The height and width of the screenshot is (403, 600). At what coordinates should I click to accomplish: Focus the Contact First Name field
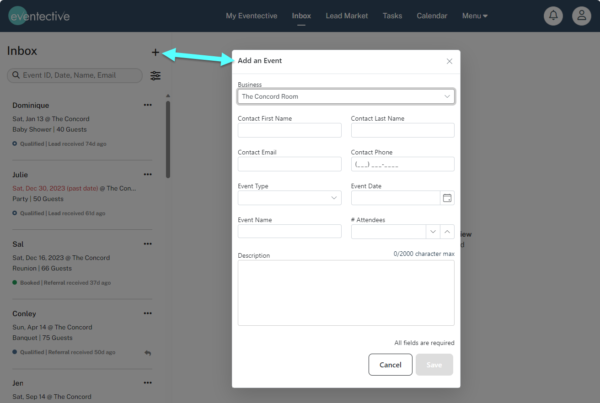coord(289,131)
